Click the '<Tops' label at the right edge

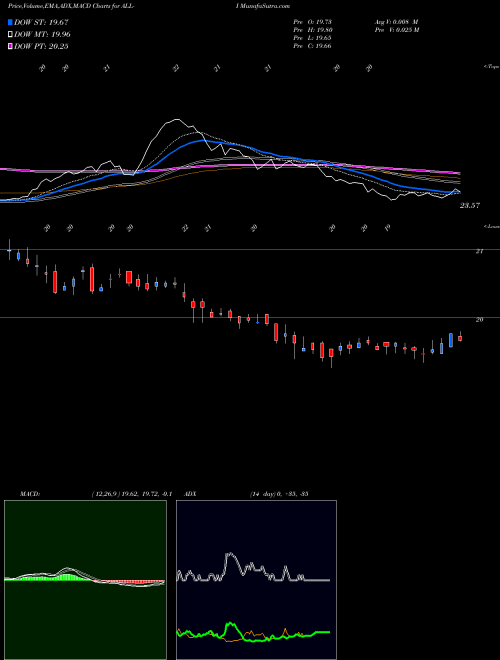click(x=491, y=67)
